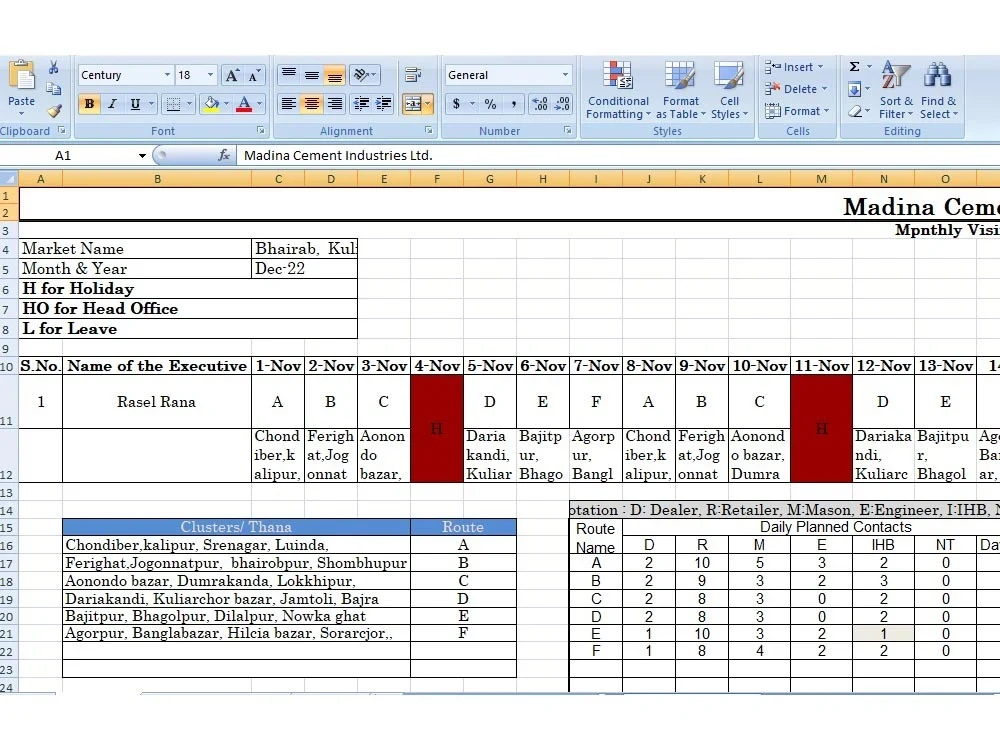Open Conditional Formatting menu
The height and width of the screenshot is (750, 1000).
pos(618,91)
